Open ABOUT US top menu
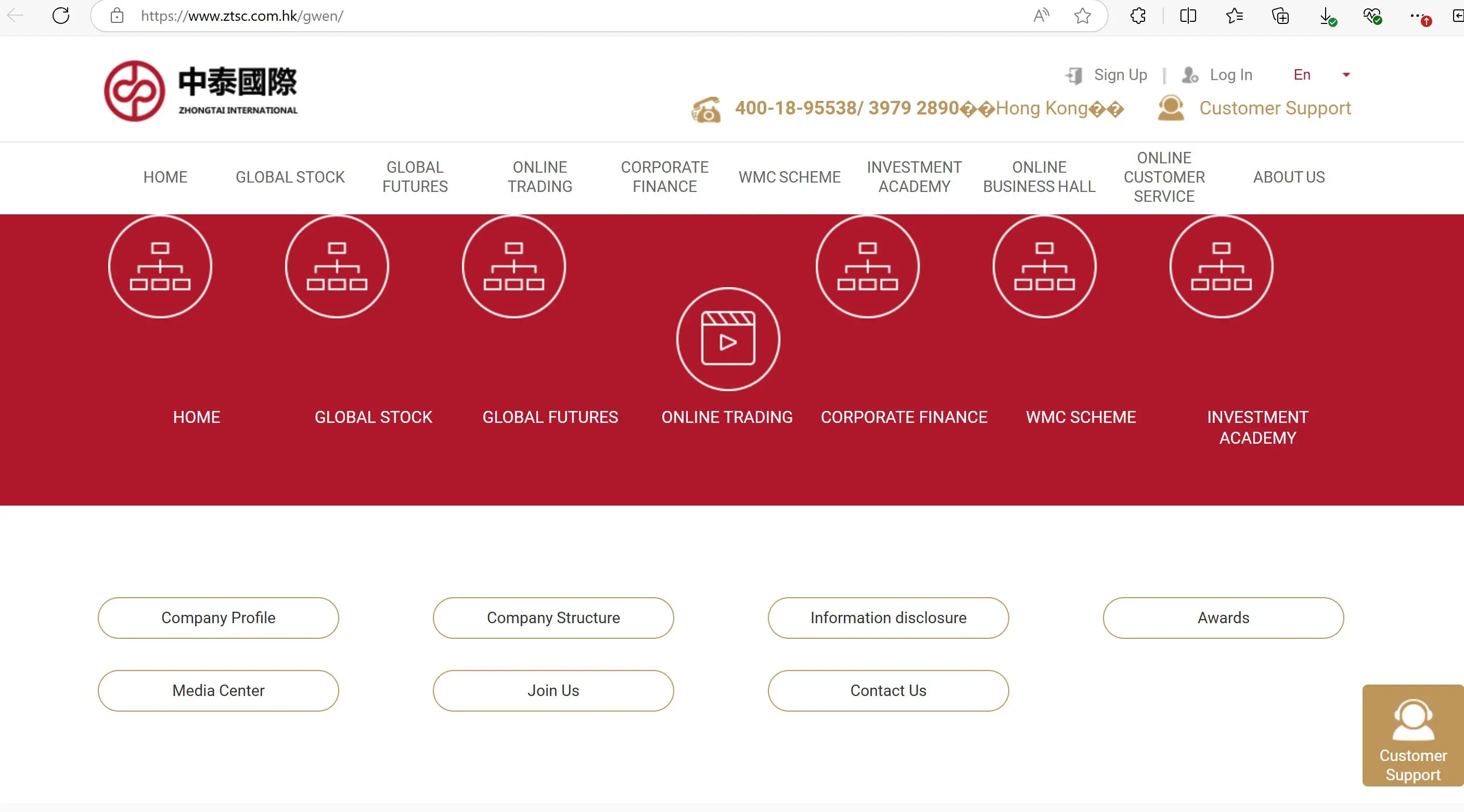1464x812 pixels. (1289, 177)
